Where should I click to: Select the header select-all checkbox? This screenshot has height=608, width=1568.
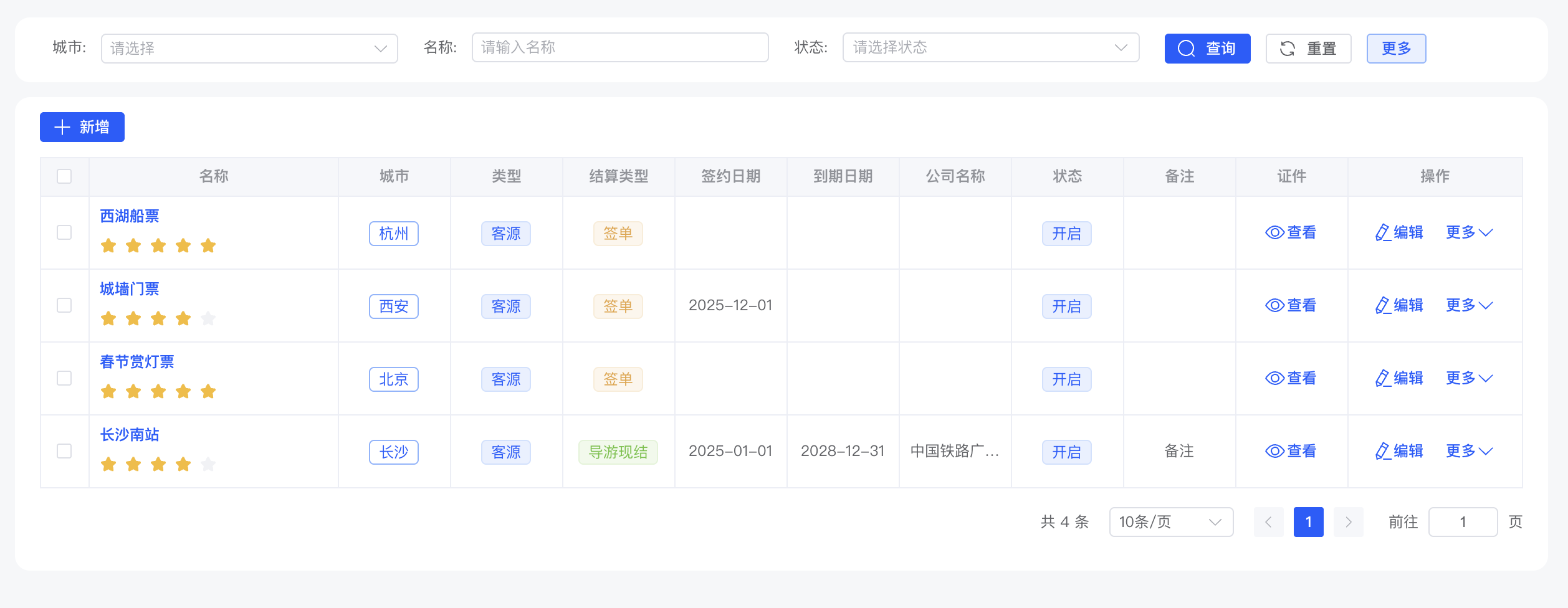coord(64,177)
